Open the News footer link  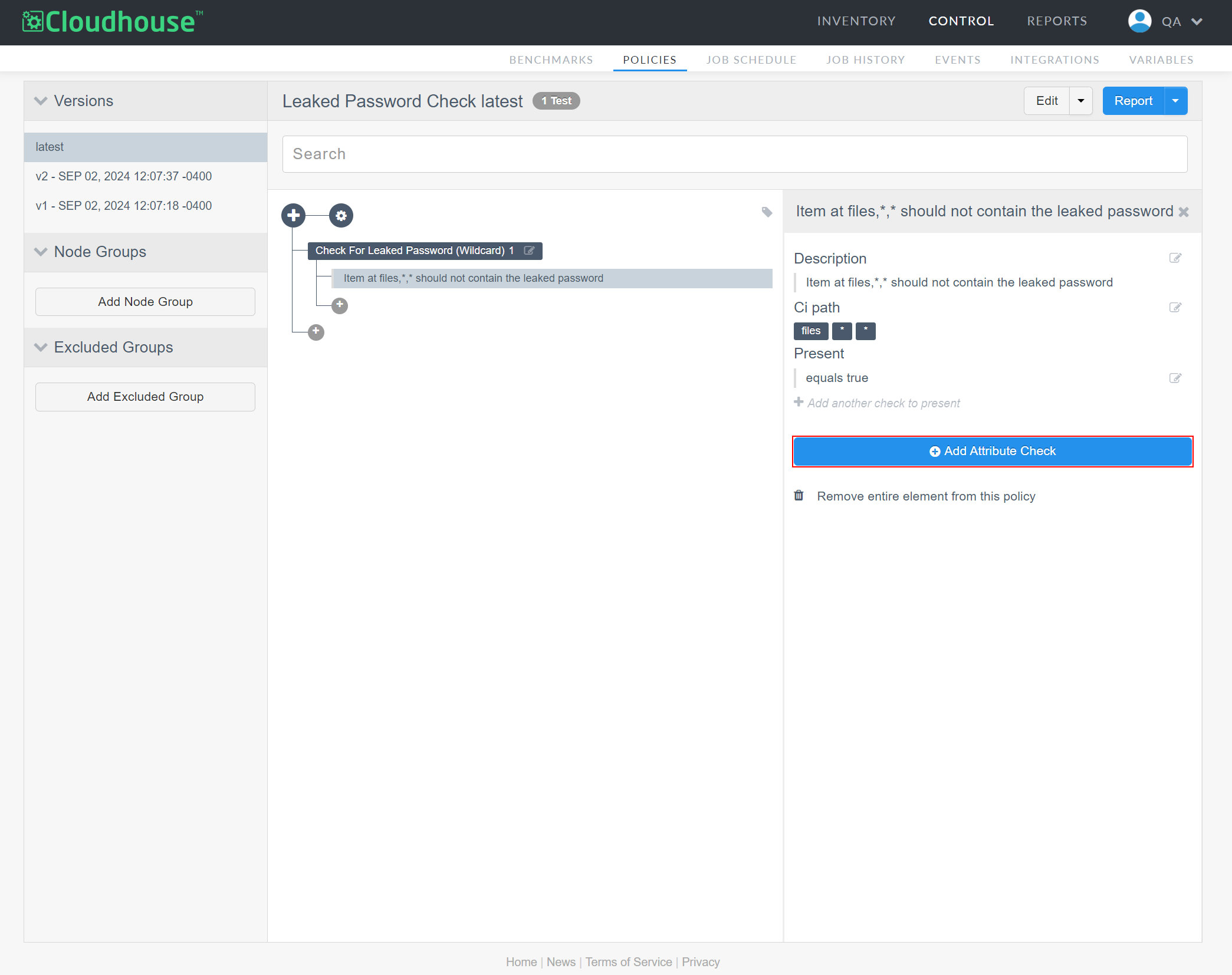click(561, 962)
